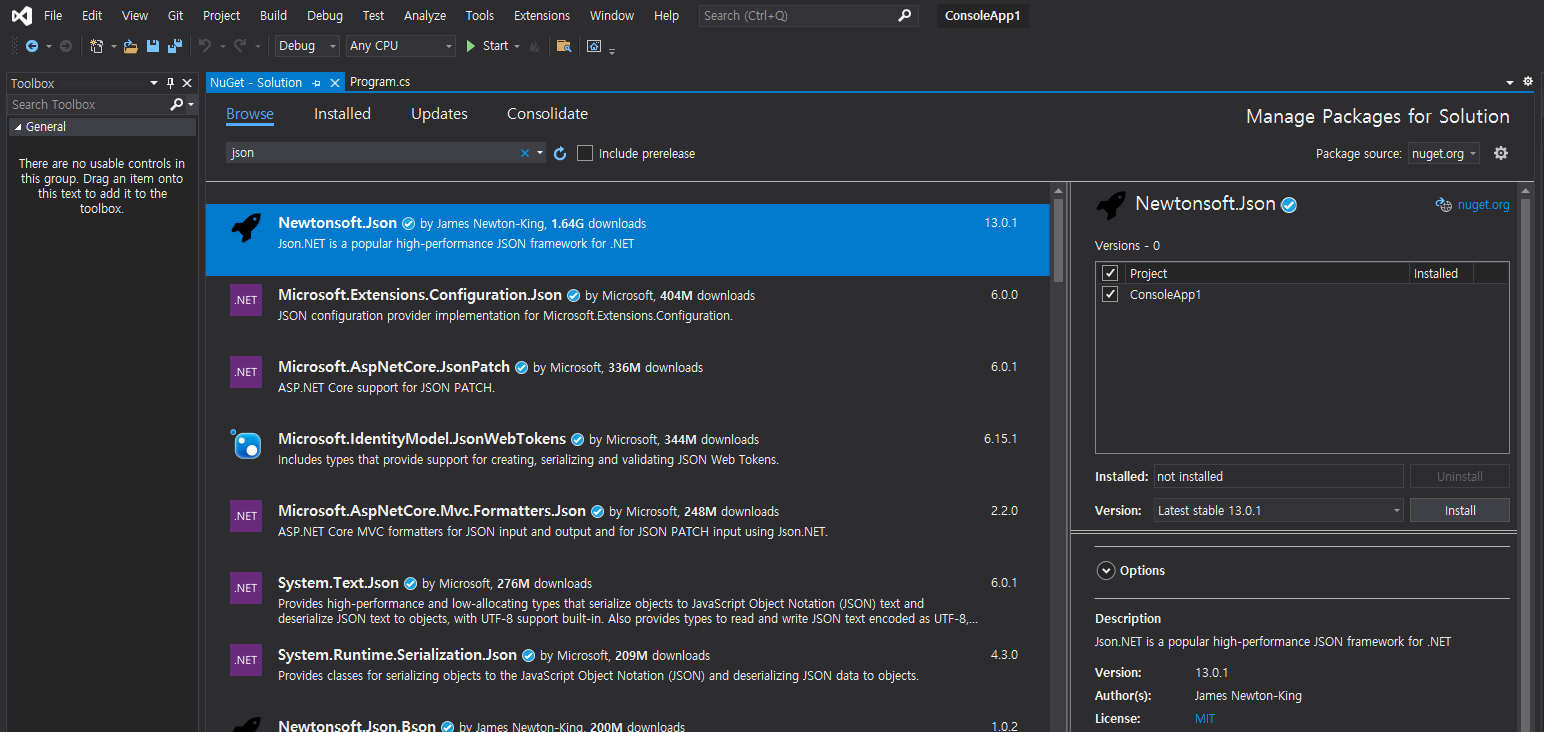Switch to the Consolidate tab
Screen dimensions: 1544x732
(547, 114)
